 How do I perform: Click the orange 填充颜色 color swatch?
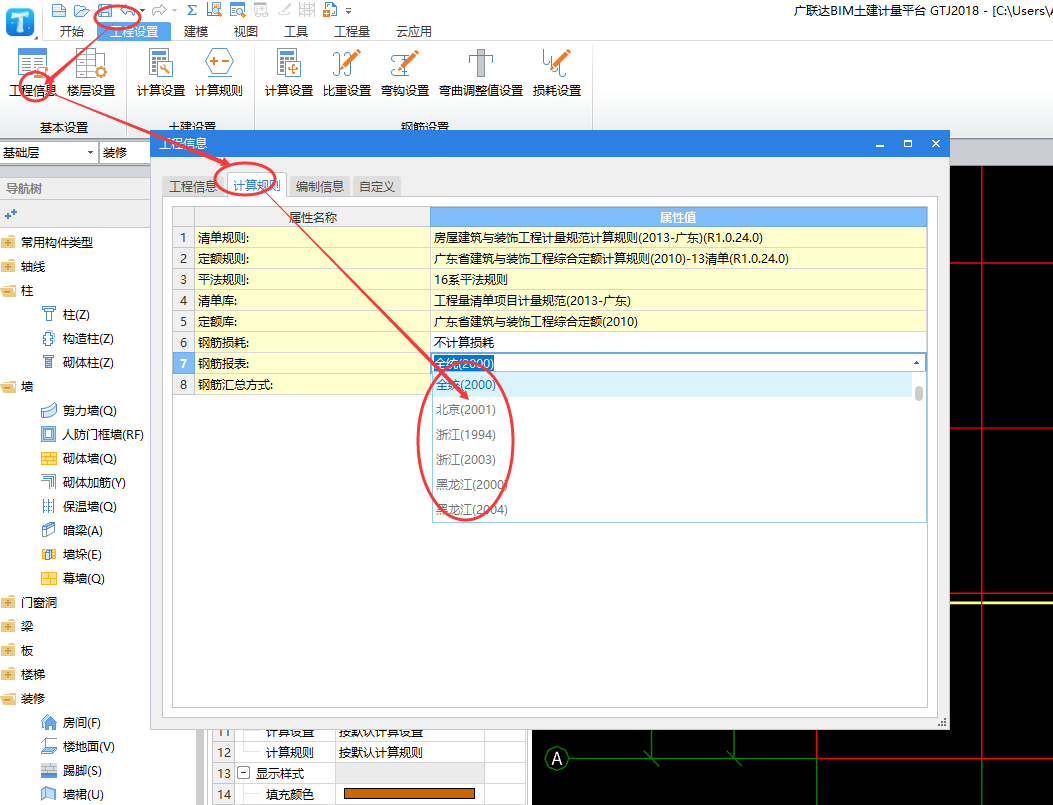[x=409, y=794]
